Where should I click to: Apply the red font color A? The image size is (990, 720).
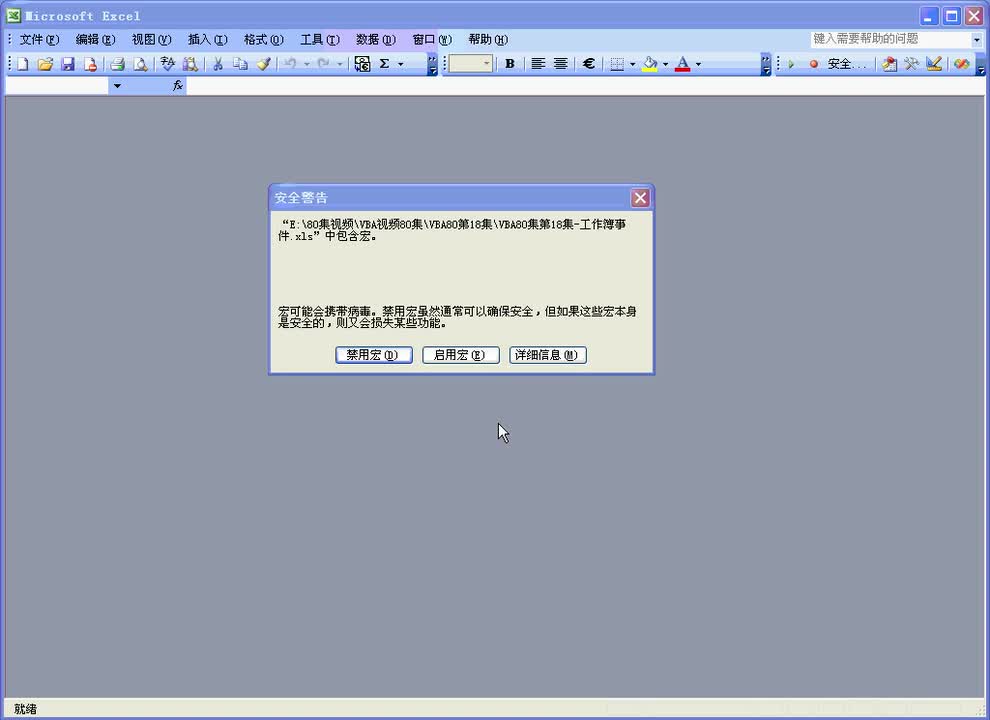pyautogui.click(x=683, y=64)
